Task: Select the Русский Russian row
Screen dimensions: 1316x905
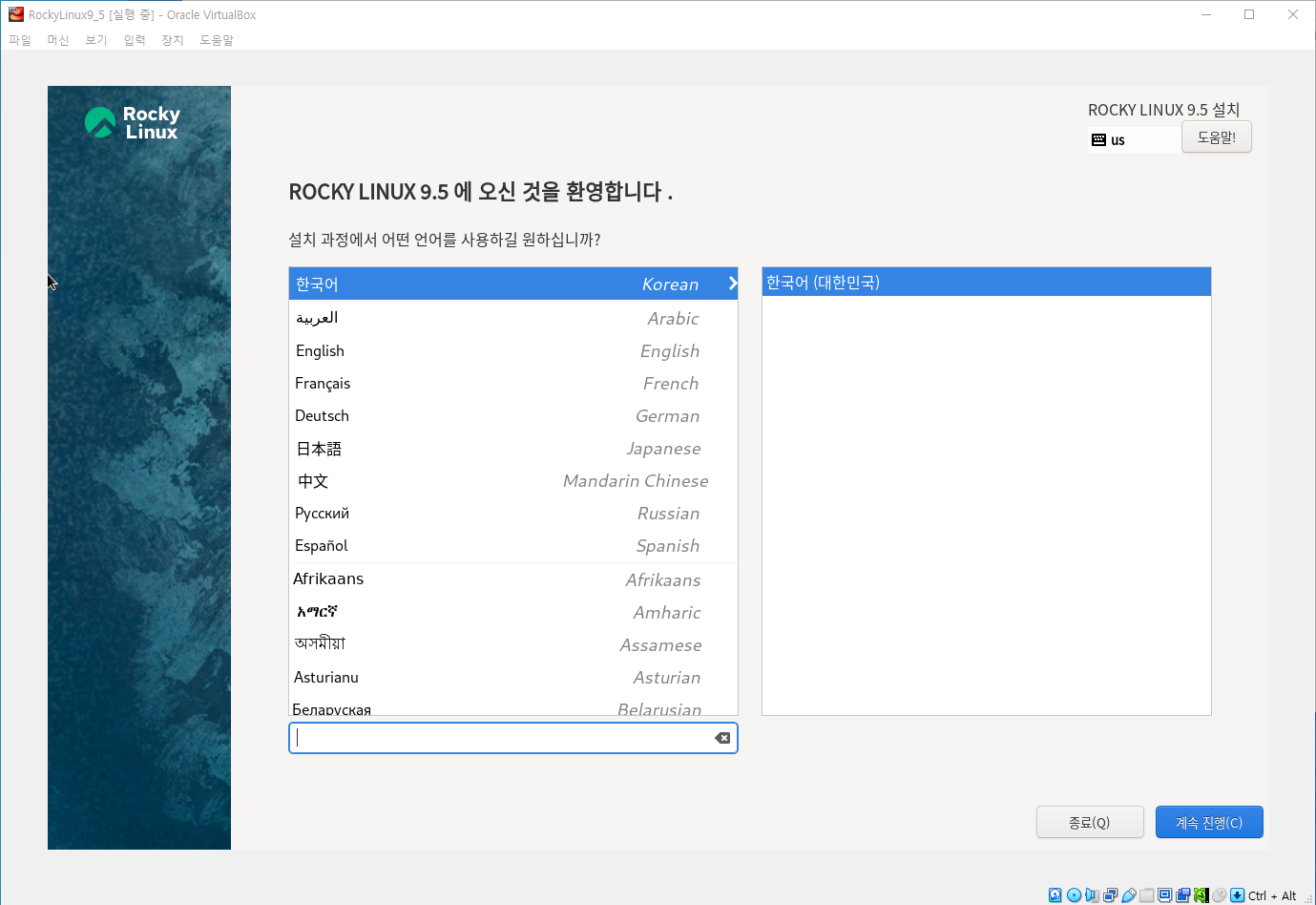Action: pyautogui.click(x=513, y=513)
